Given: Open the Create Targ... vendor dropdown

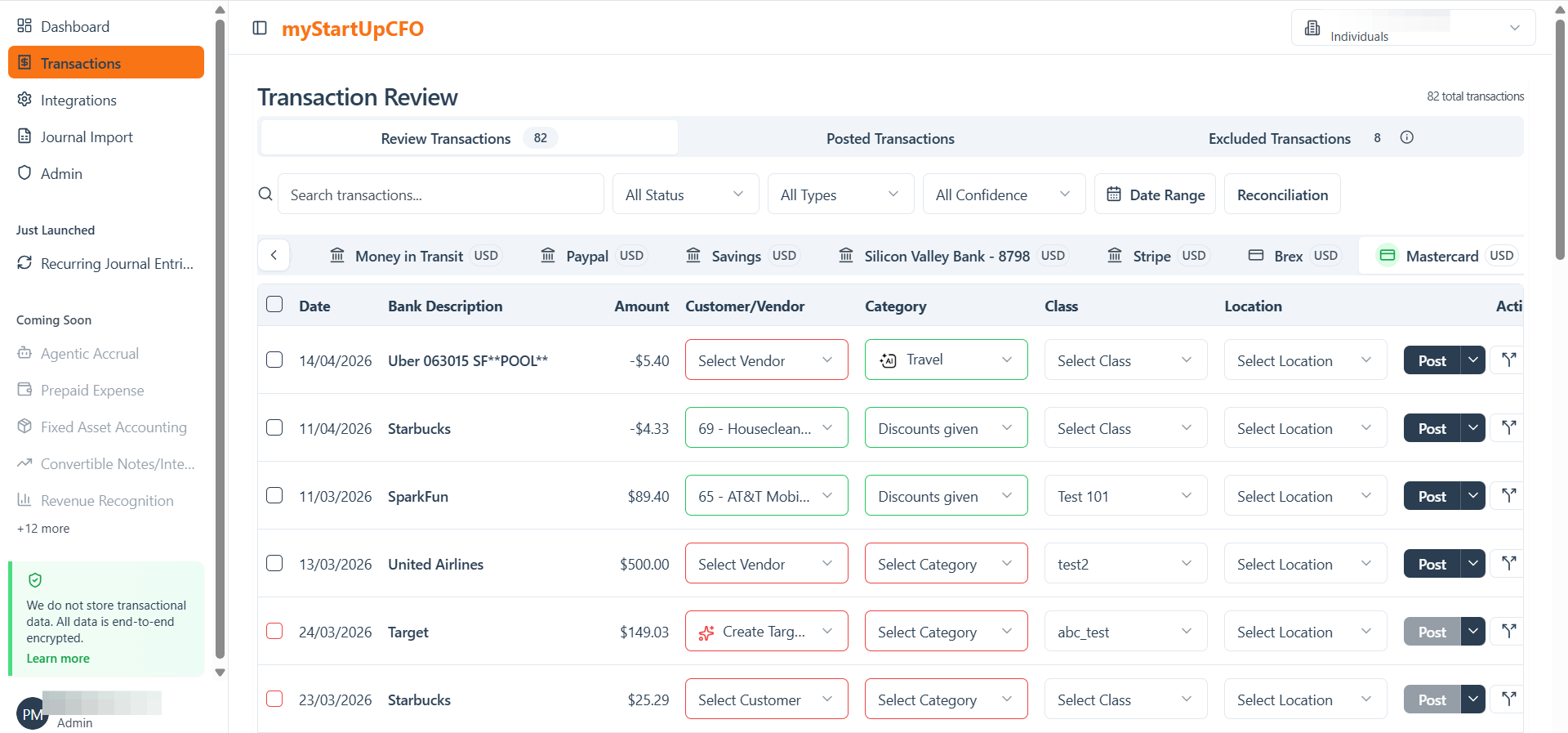Looking at the screenshot, I should [766, 631].
